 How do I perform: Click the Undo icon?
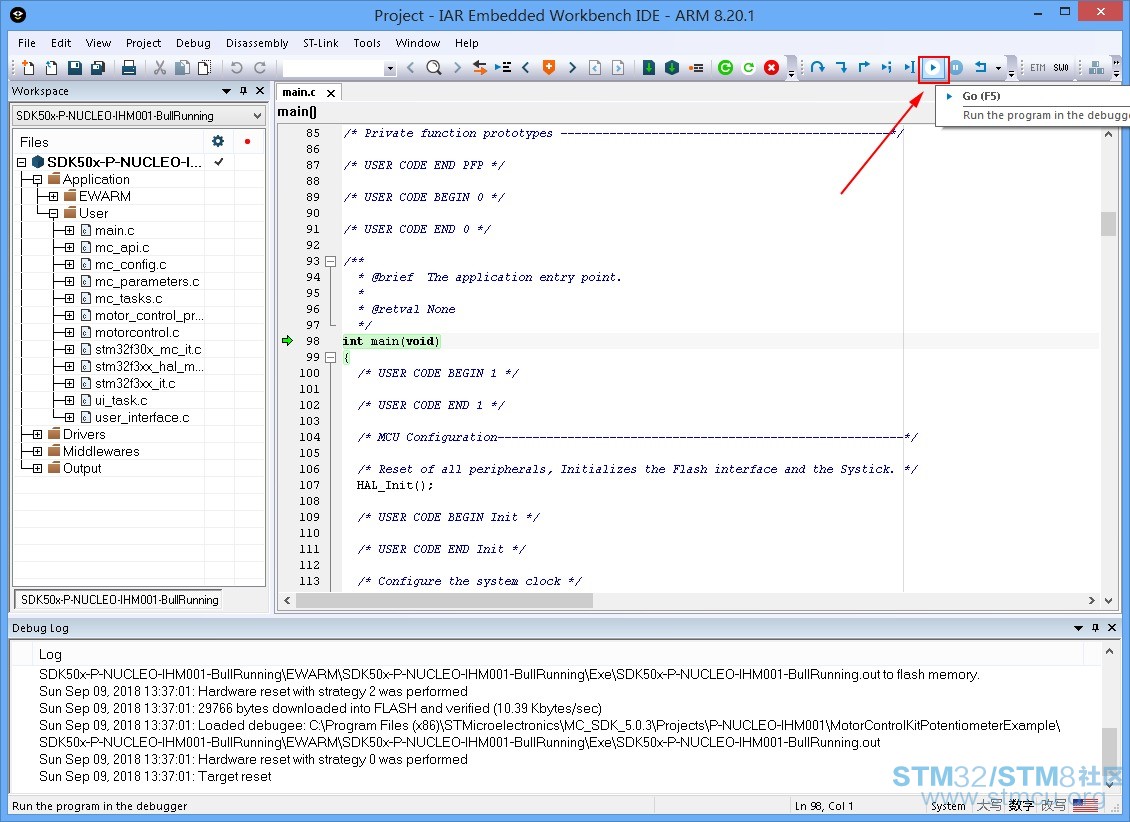tap(236, 68)
